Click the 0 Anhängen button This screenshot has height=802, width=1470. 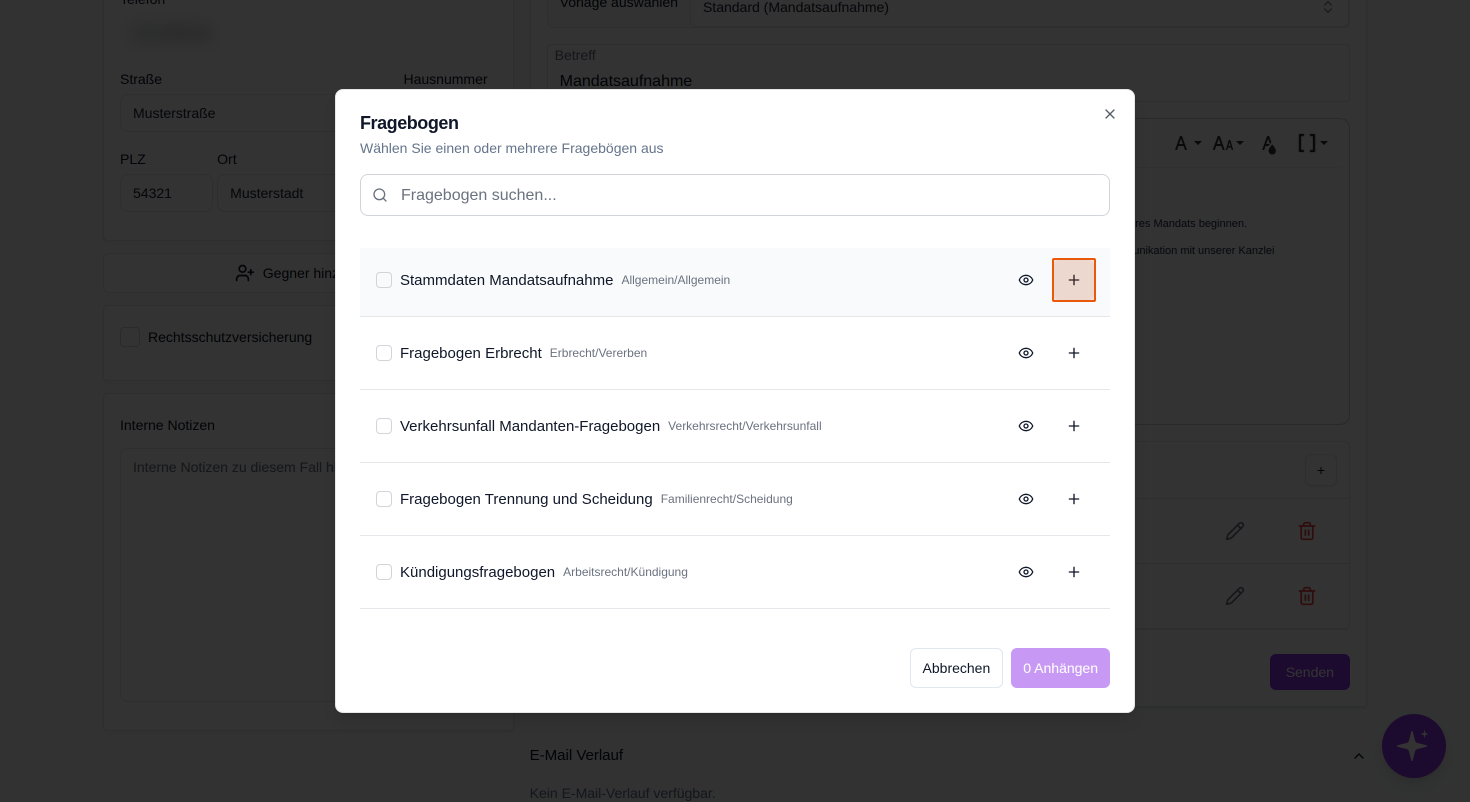1060,668
